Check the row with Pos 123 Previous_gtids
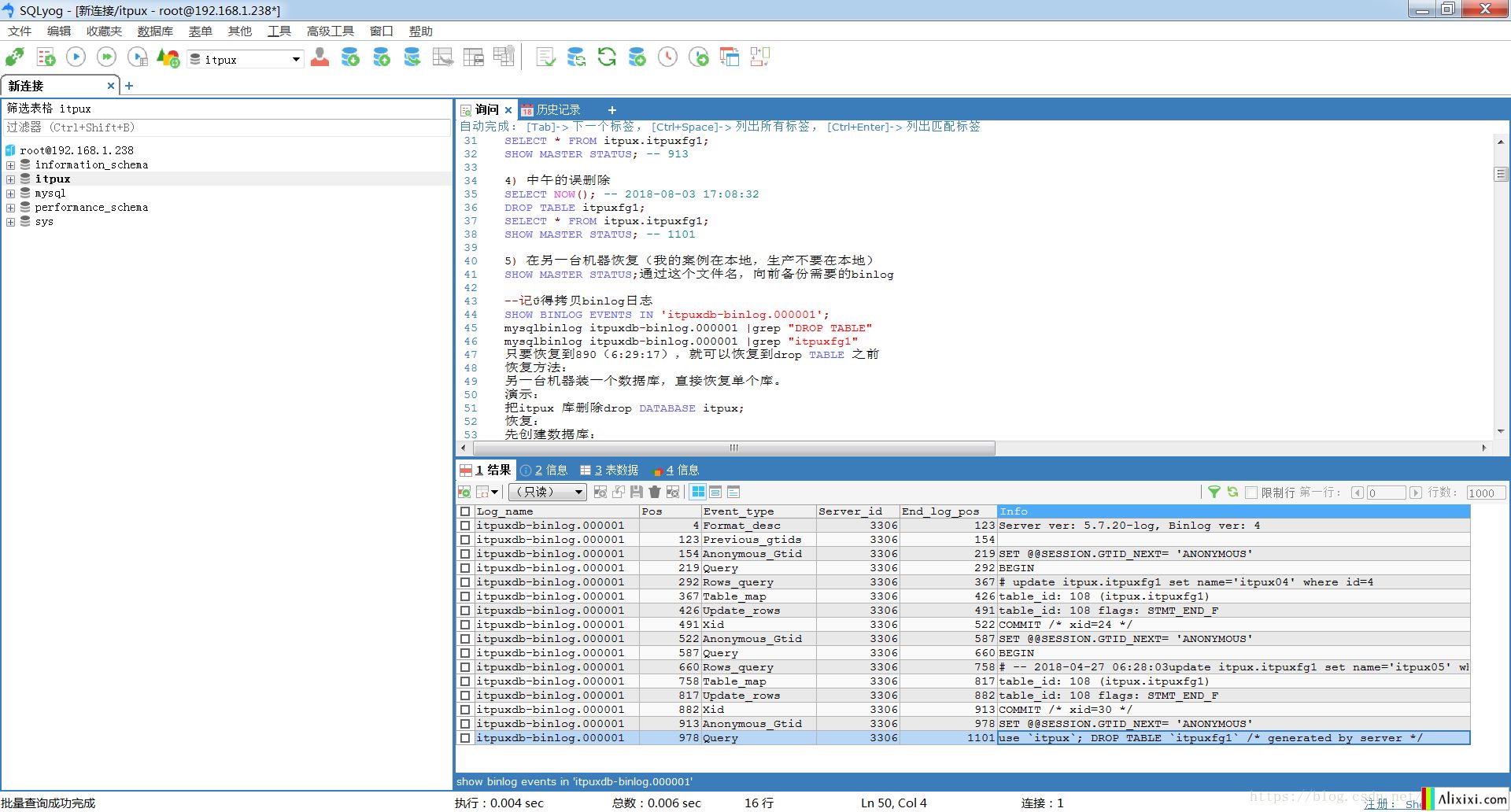 465,540
